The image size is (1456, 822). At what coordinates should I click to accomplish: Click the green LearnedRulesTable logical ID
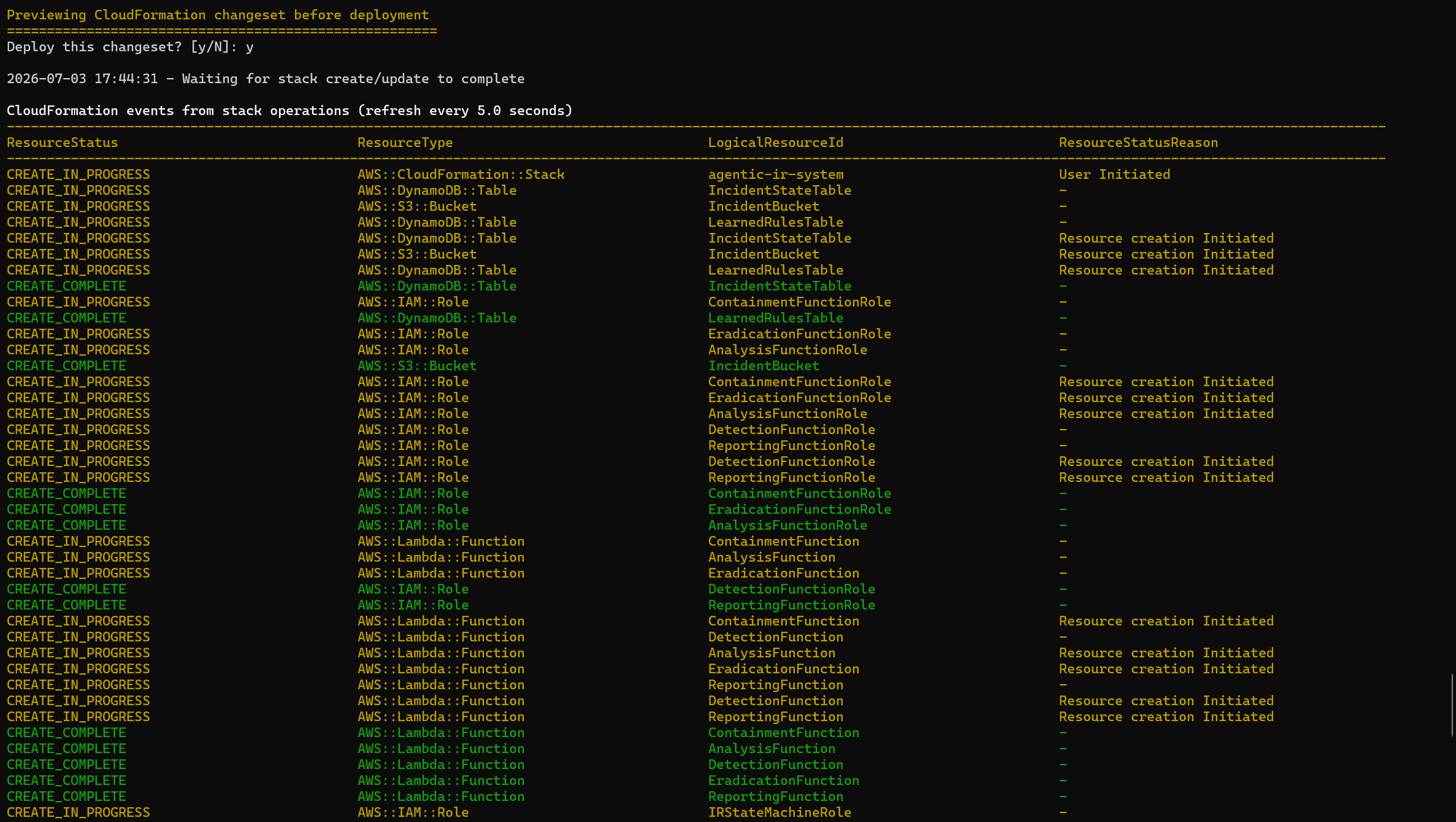pyautogui.click(x=776, y=318)
